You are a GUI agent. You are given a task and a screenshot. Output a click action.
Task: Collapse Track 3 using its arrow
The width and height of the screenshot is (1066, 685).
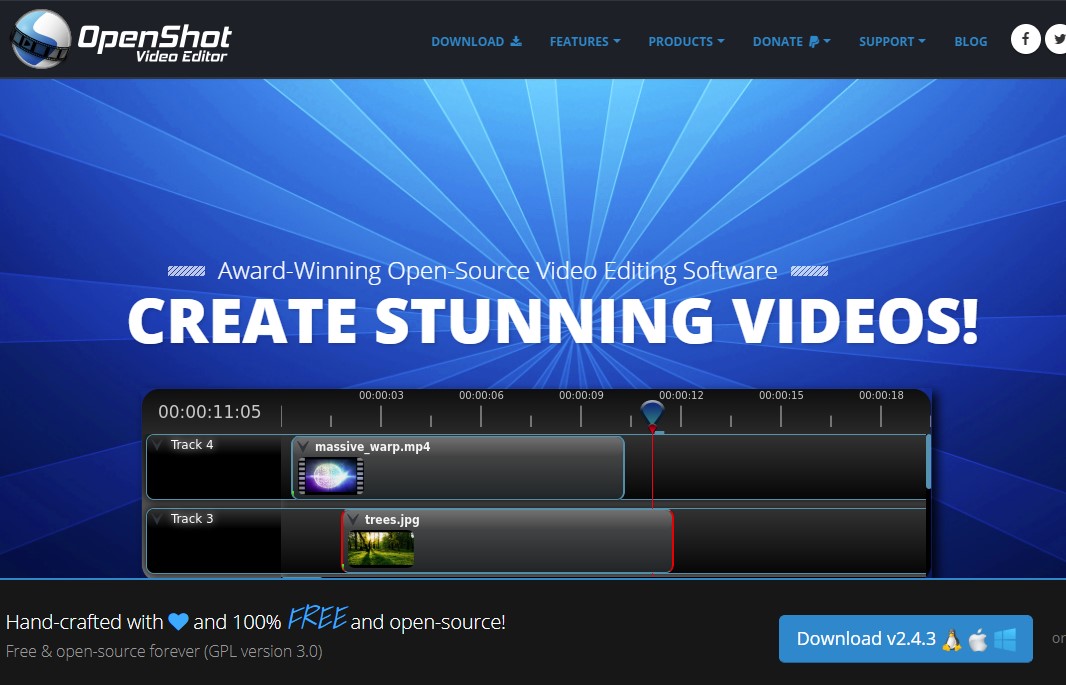pos(158,519)
